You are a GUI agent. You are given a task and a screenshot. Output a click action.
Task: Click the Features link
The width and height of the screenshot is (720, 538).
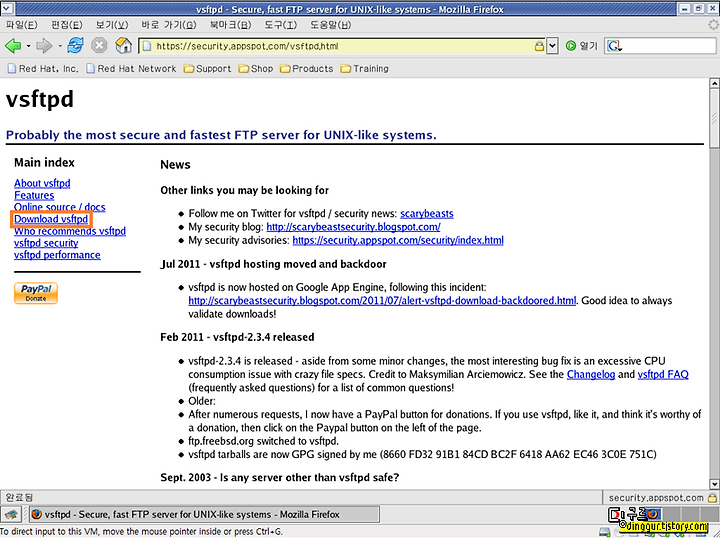34,195
